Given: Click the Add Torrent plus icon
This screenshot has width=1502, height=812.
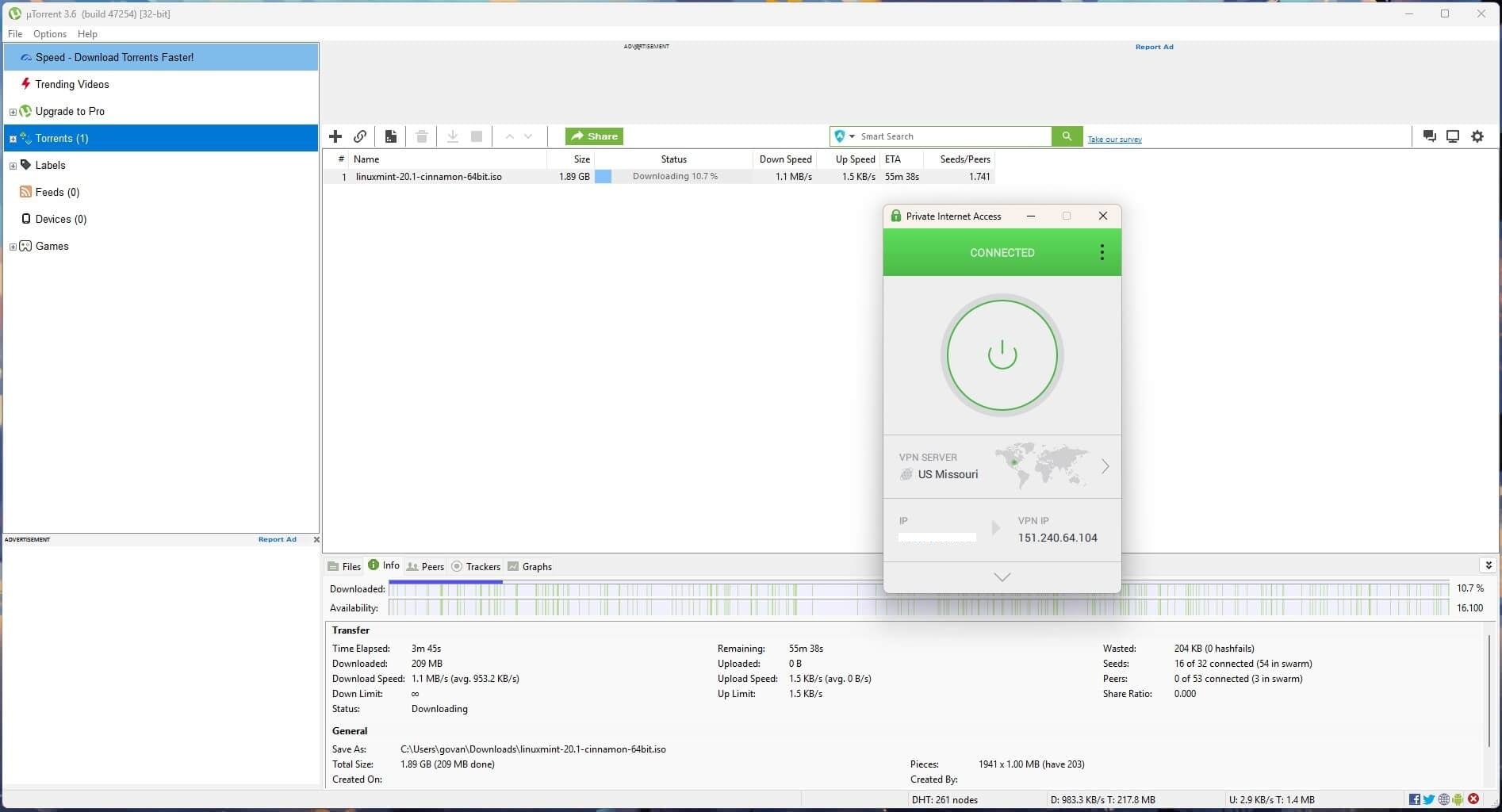Looking at the screenshot, I should click(335, 136).
